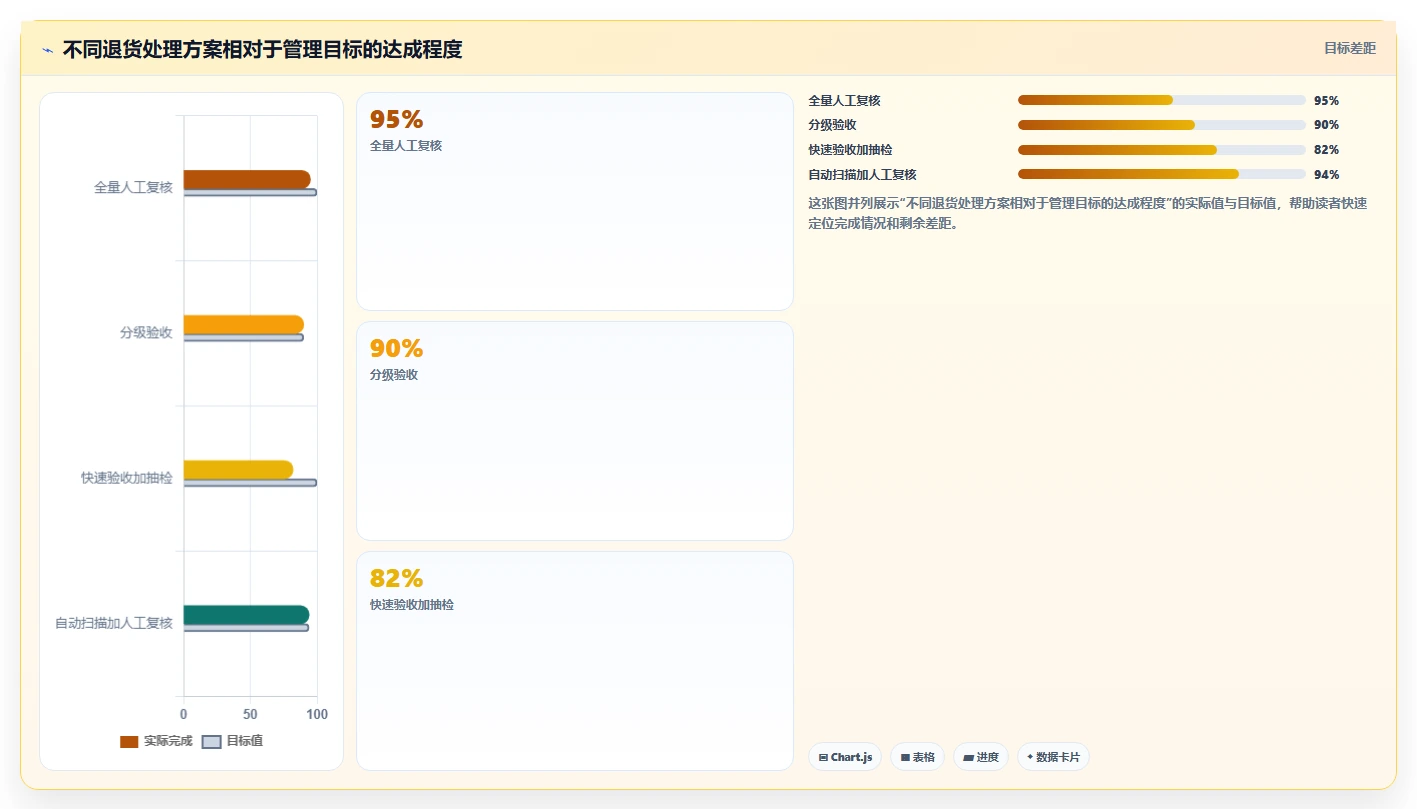The height and width of the screenshot is (809, 1417).
Task: Select the 表格 tag chip
Action: (x=917, y=757)
